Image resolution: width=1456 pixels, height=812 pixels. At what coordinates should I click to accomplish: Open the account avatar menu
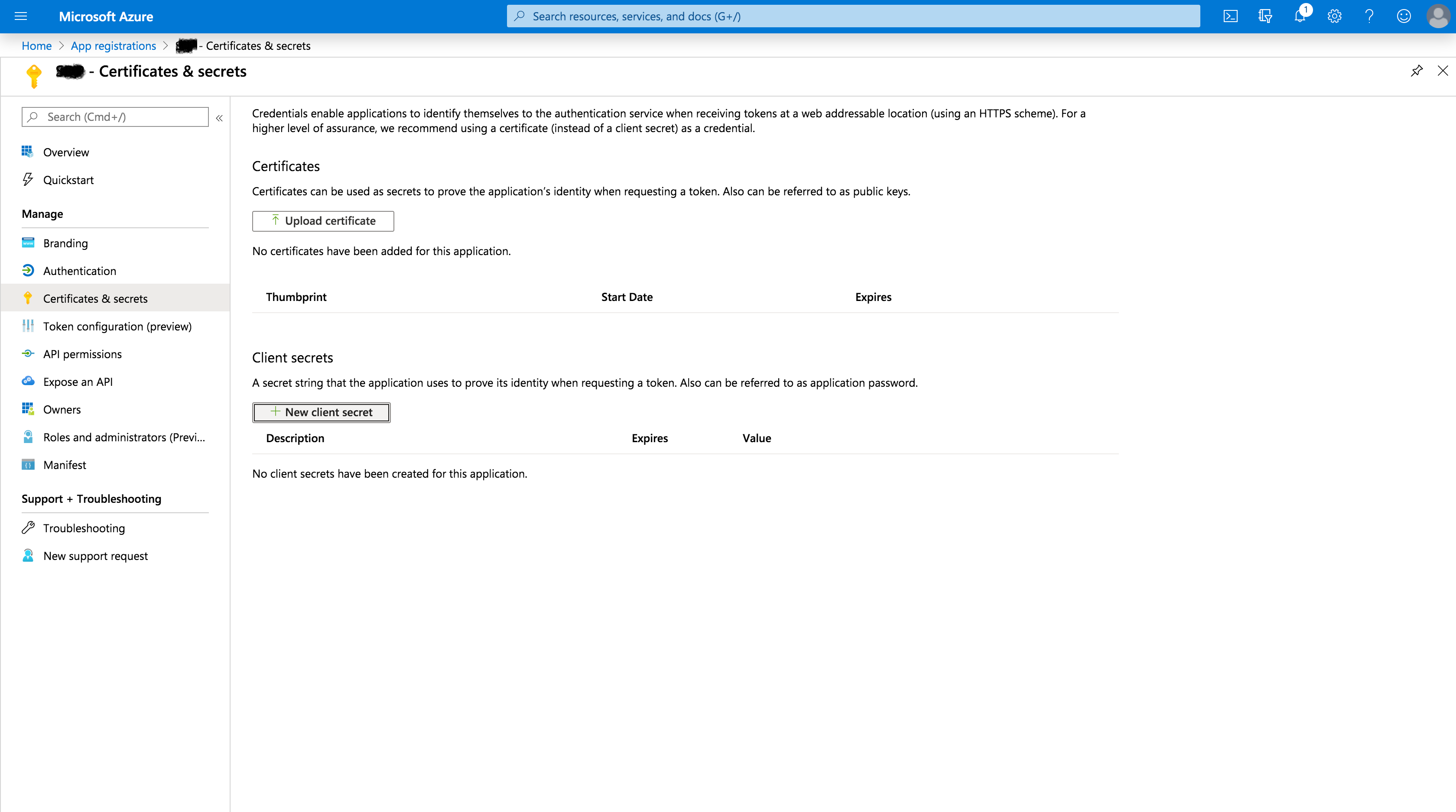coord(1439,16)
